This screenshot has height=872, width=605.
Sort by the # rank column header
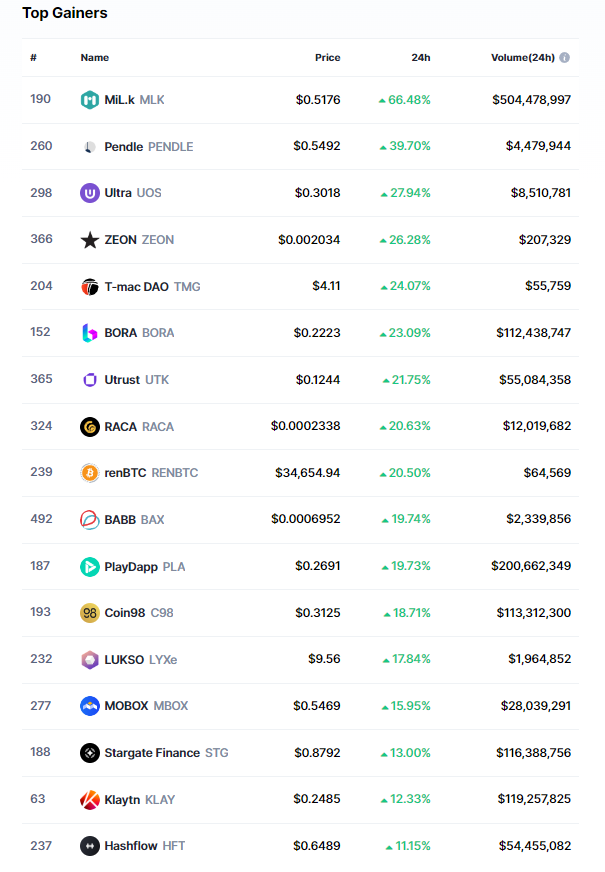[x=34, y=58]
